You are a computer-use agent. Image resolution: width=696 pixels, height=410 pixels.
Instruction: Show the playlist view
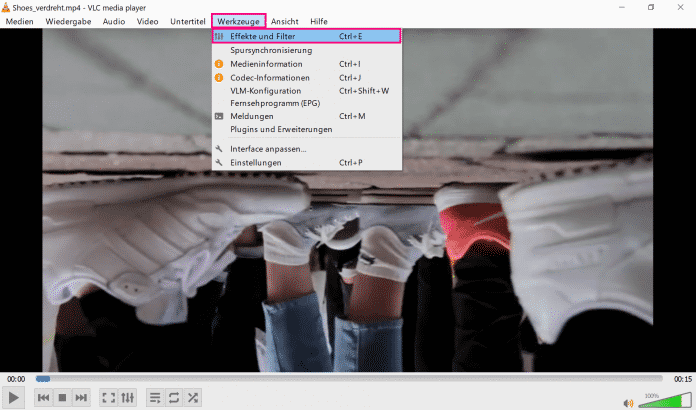pyautogui.click(x=155, y=398)
